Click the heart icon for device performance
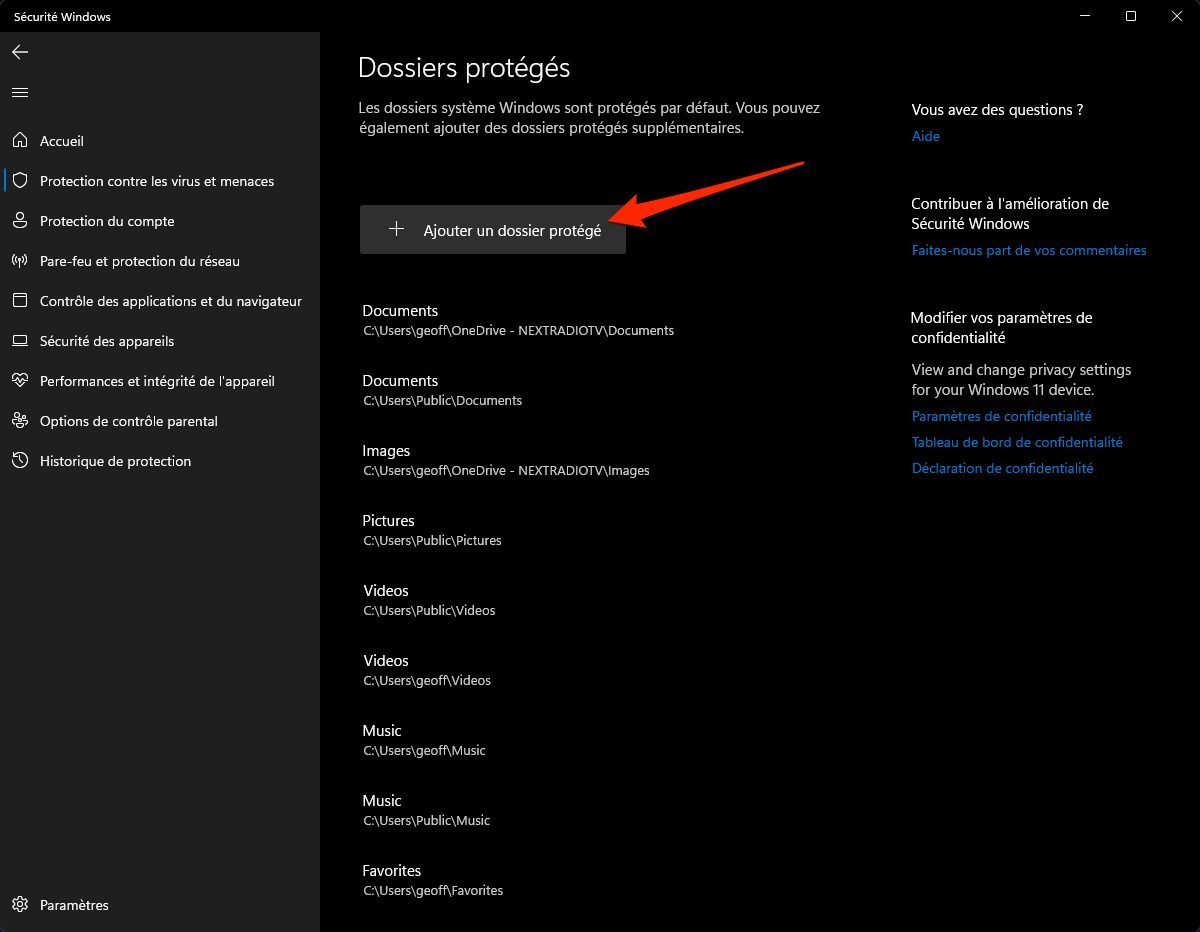 click(19, 381)
